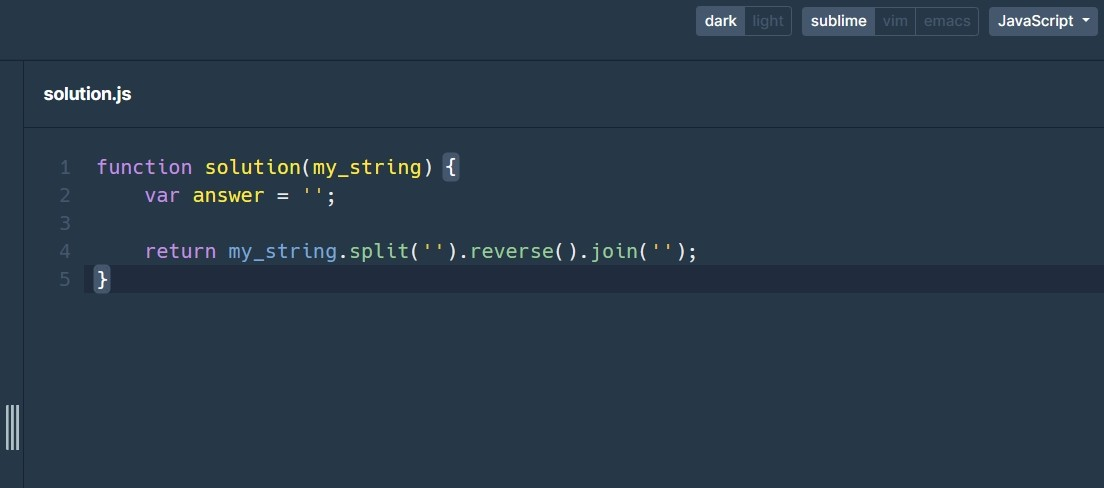Click line number 1 in gutter

click(65, 168)
